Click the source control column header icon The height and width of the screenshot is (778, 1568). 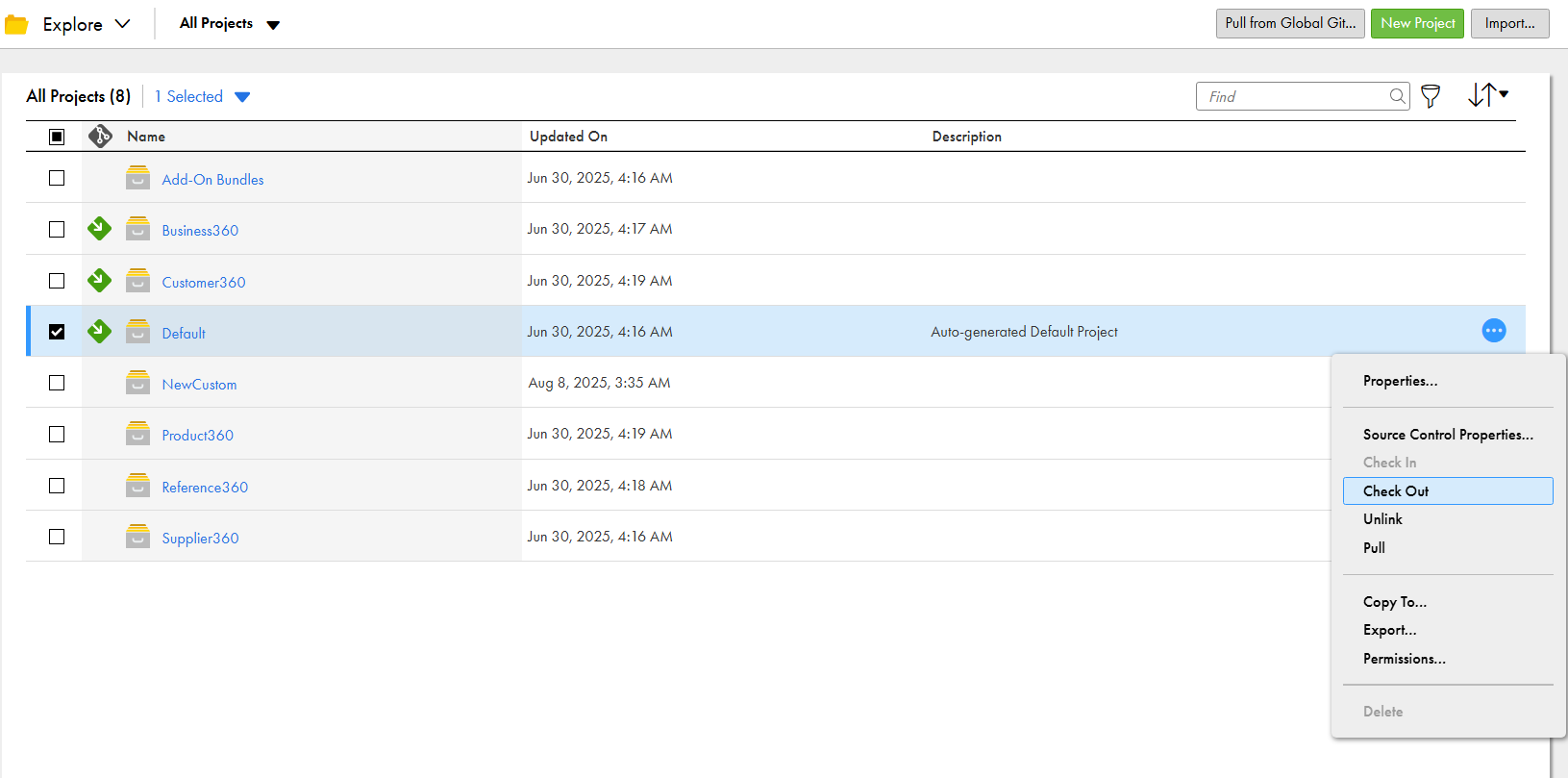click(100, 137)
